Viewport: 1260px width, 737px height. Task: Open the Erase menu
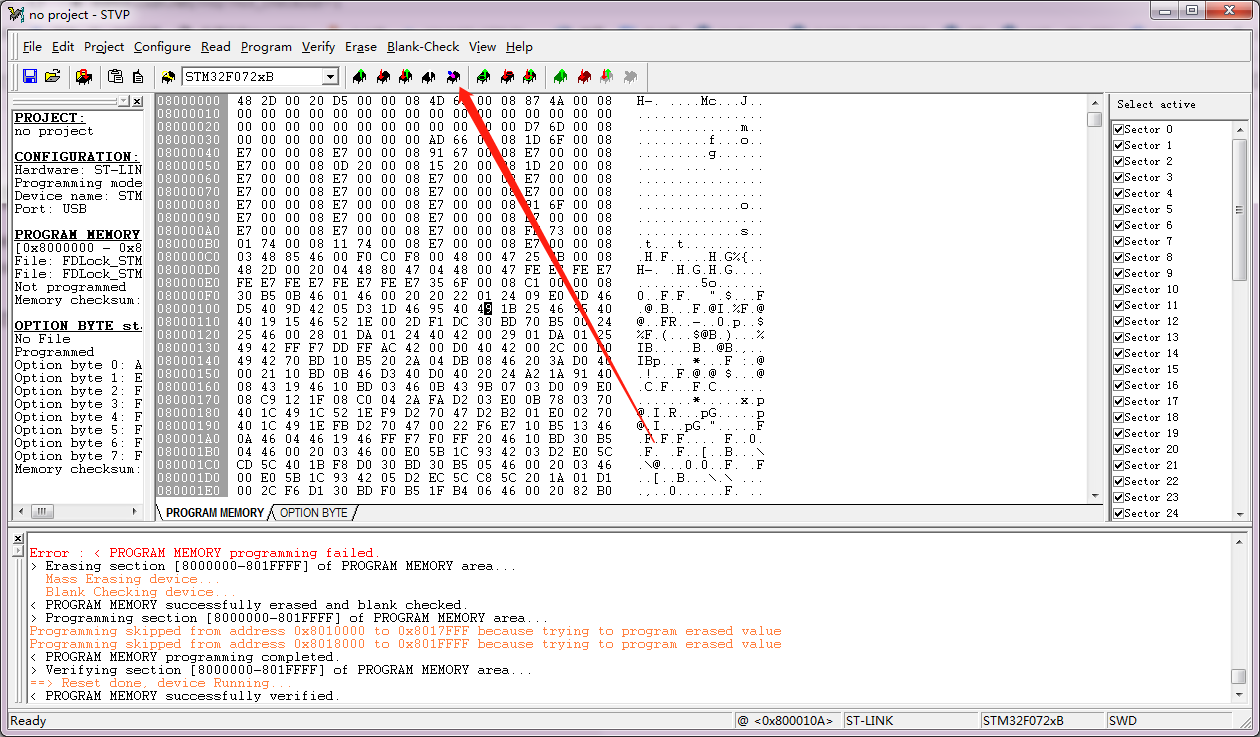pos(361,47)
